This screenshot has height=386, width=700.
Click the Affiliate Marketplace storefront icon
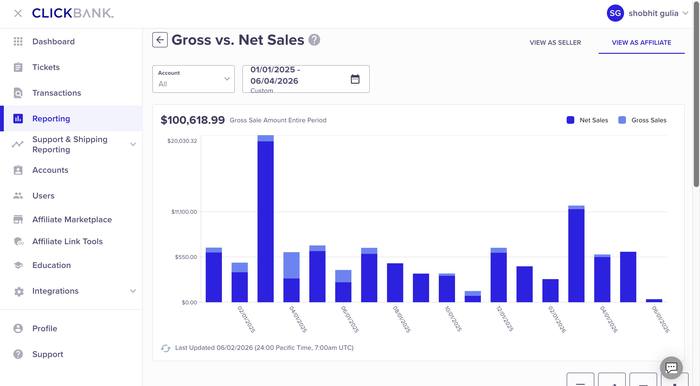click(x=18, y=219)
